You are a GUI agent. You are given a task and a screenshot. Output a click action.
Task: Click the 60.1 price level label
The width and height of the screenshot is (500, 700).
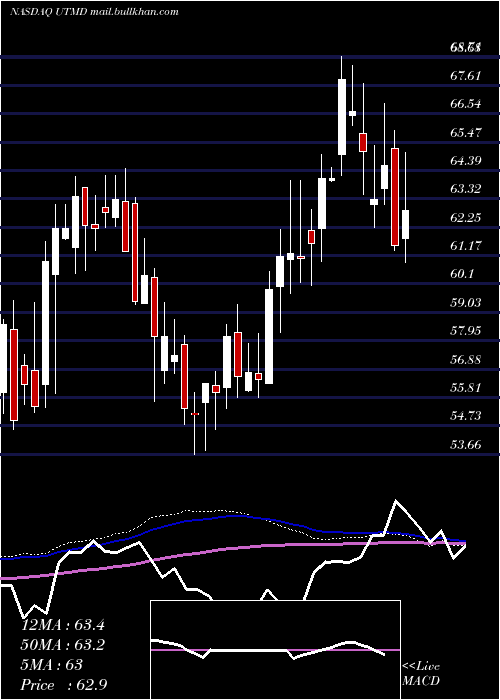click(462, 274)
